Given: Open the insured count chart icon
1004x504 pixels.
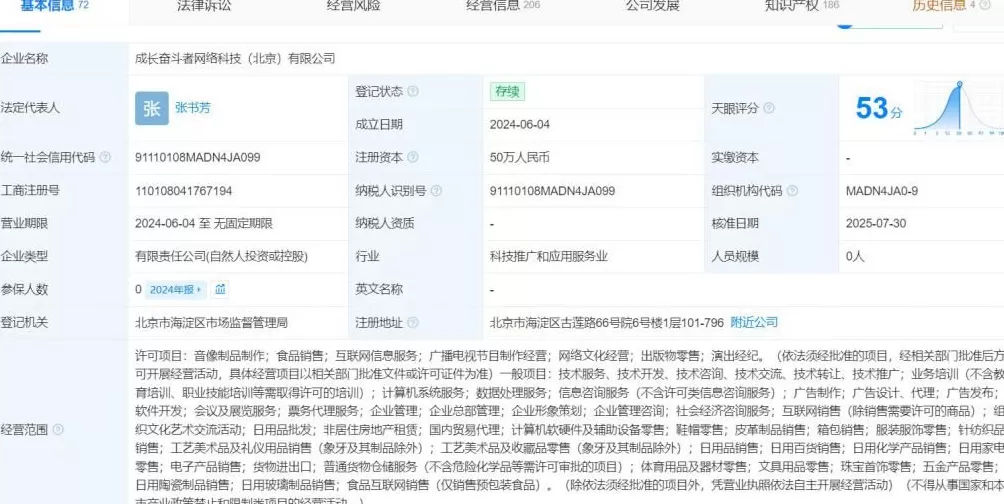Looking at the screenshot, I should point(220,289).
